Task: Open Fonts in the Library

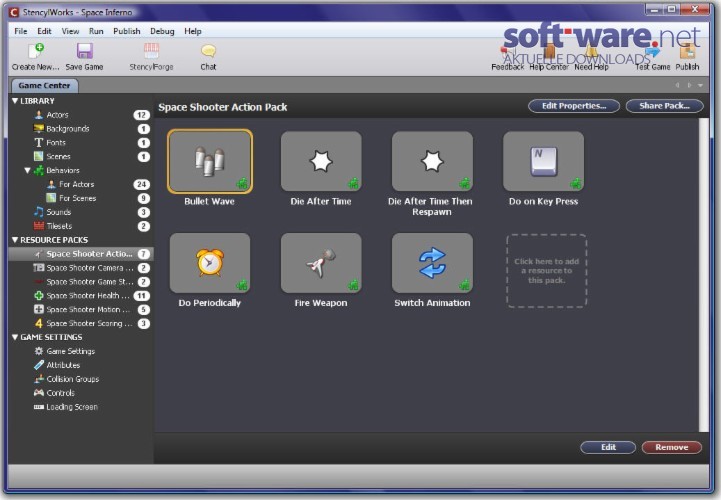Action: (x=81, y=143)
